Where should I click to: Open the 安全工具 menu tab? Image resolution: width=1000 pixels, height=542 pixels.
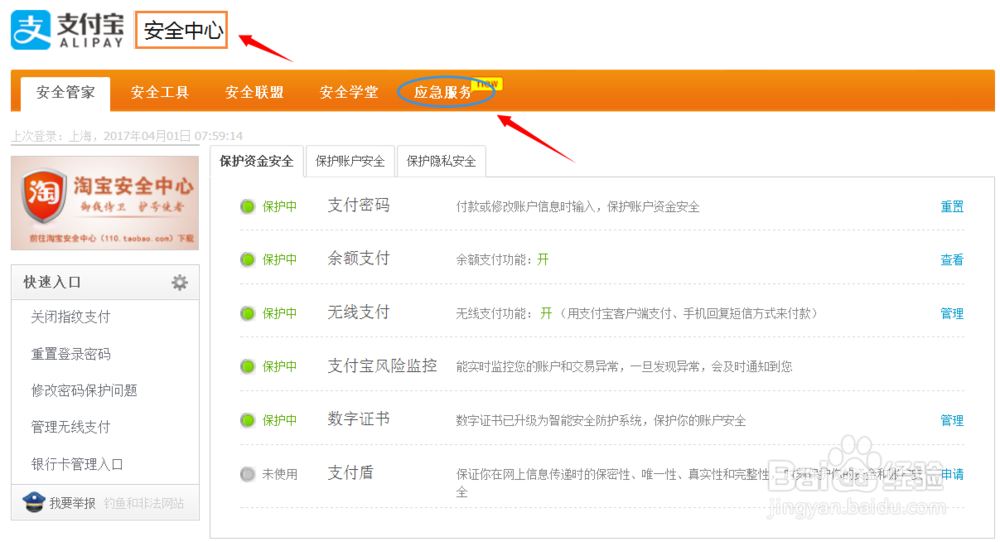point(159,92)
